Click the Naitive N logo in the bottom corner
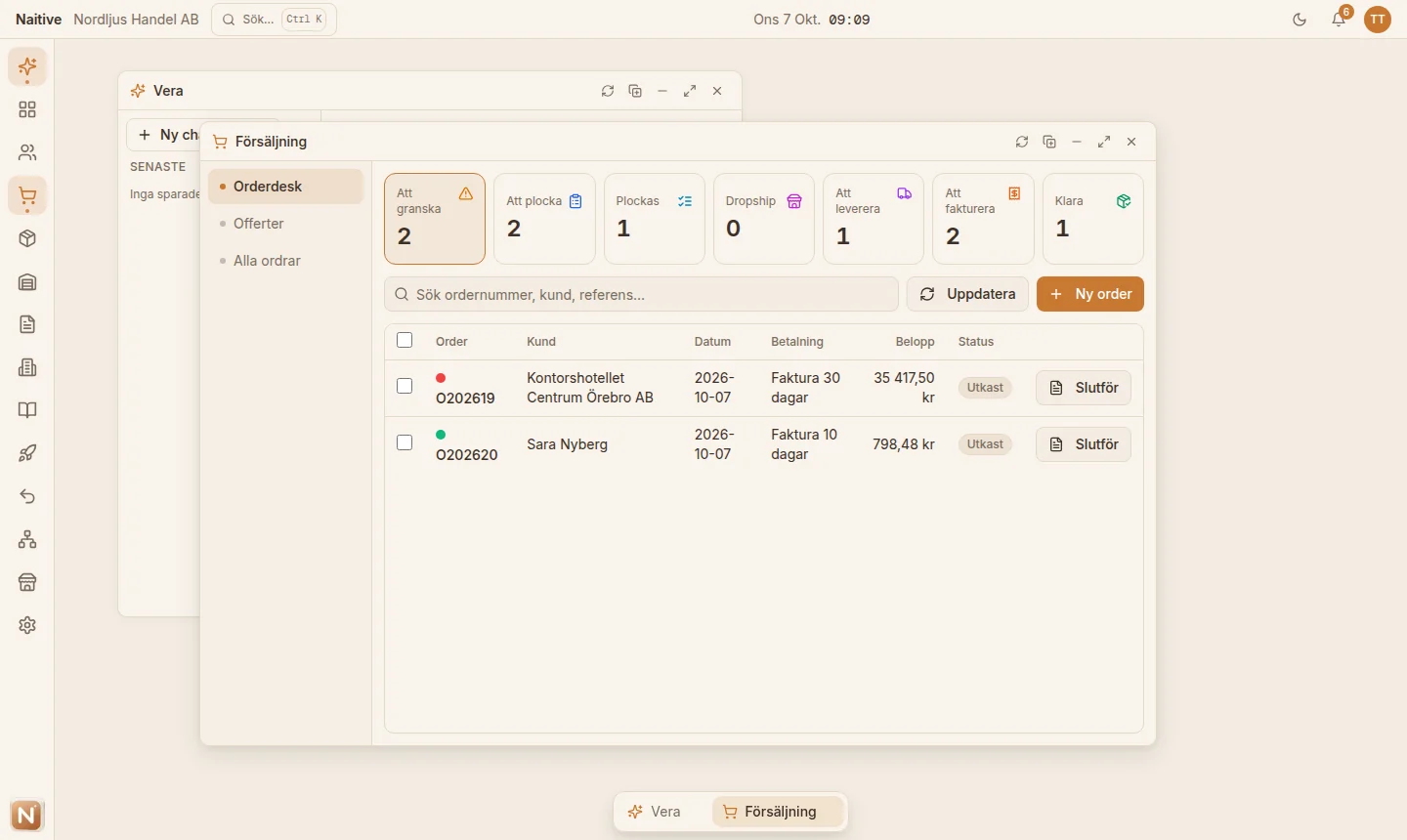 click(27, 816)
